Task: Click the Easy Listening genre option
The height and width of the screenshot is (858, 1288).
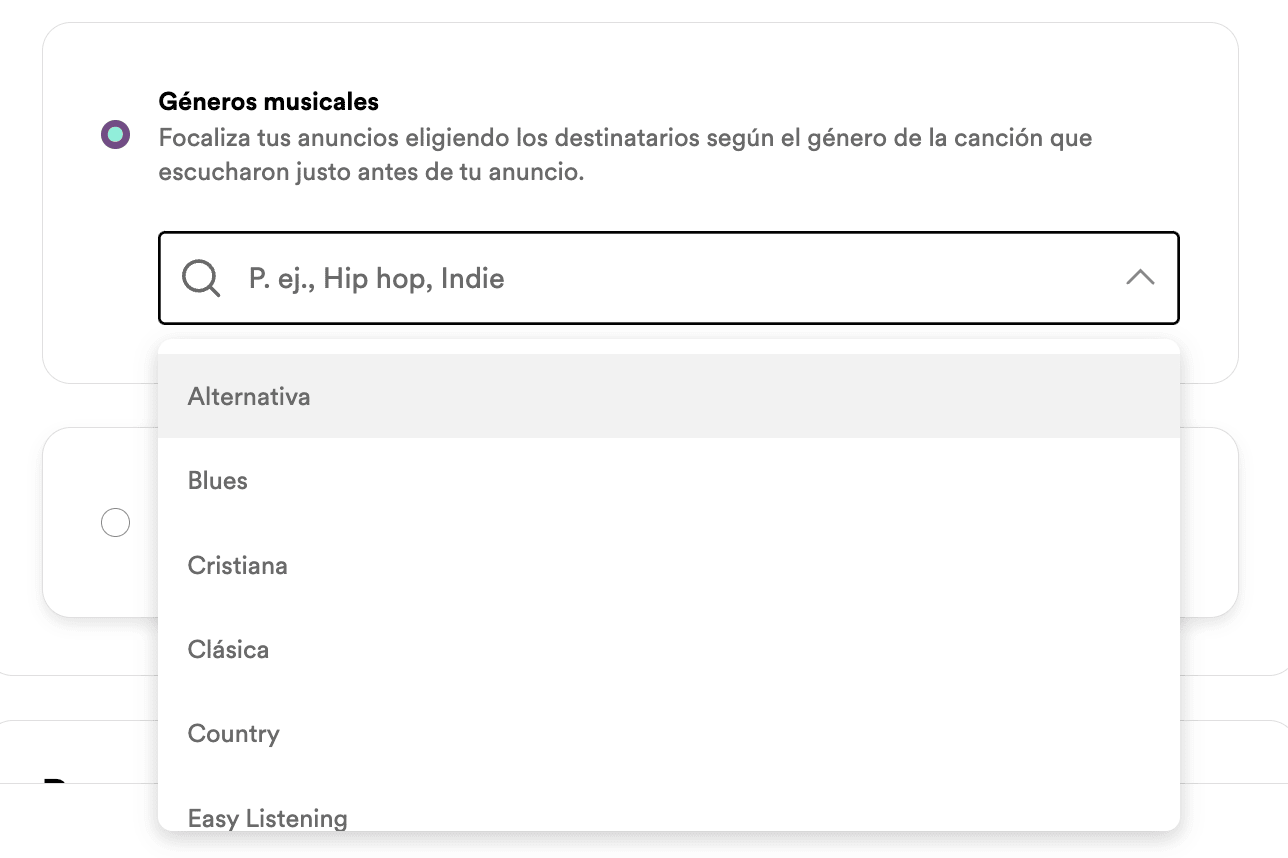Action: pyautogui.click(x=266, y=817)
